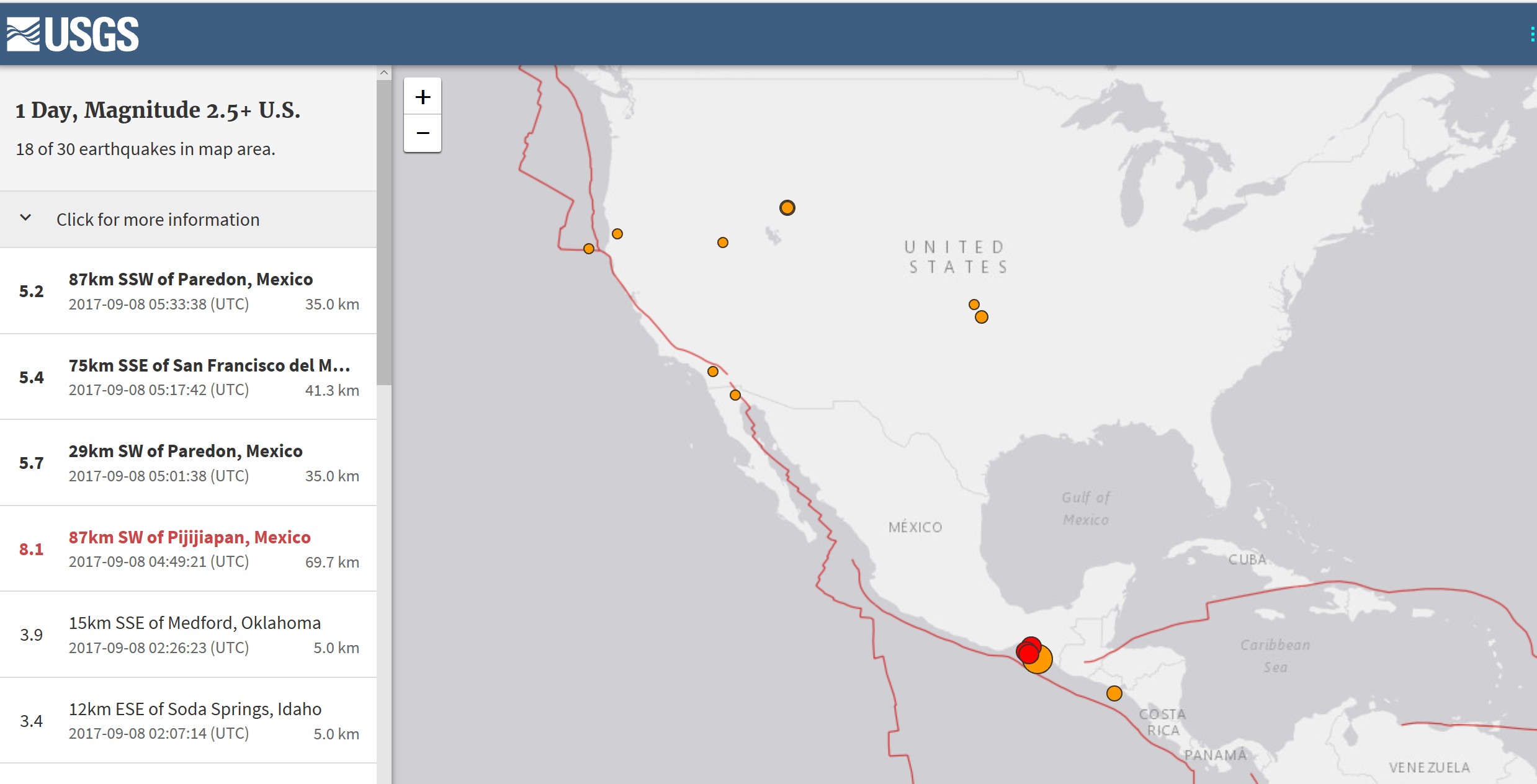1537x784 pixels.
Task: Click the outlined orange marker in Idaho
Action: point(787,208)
